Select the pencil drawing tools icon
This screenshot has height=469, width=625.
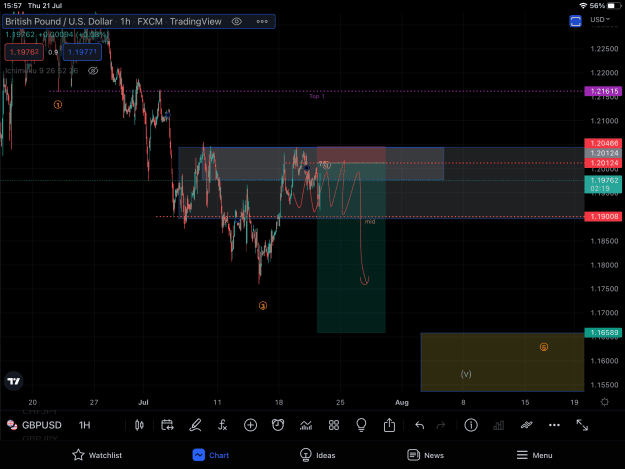[195, 425]
